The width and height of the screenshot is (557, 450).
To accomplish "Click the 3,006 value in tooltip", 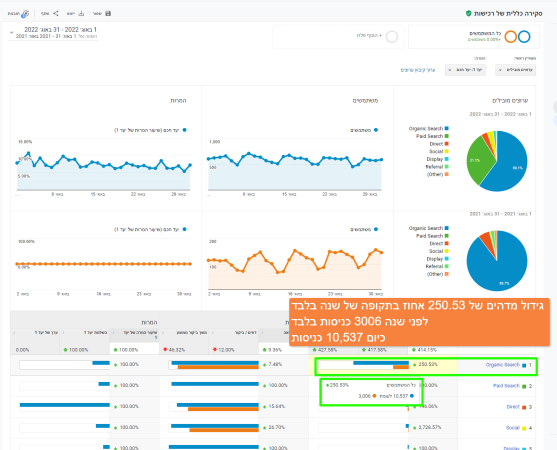I will 364,396.
